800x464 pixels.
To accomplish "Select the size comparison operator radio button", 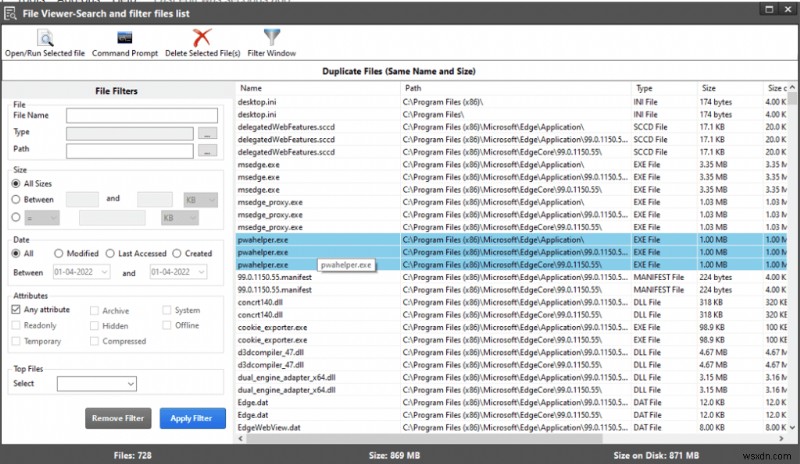I will 16,217.
